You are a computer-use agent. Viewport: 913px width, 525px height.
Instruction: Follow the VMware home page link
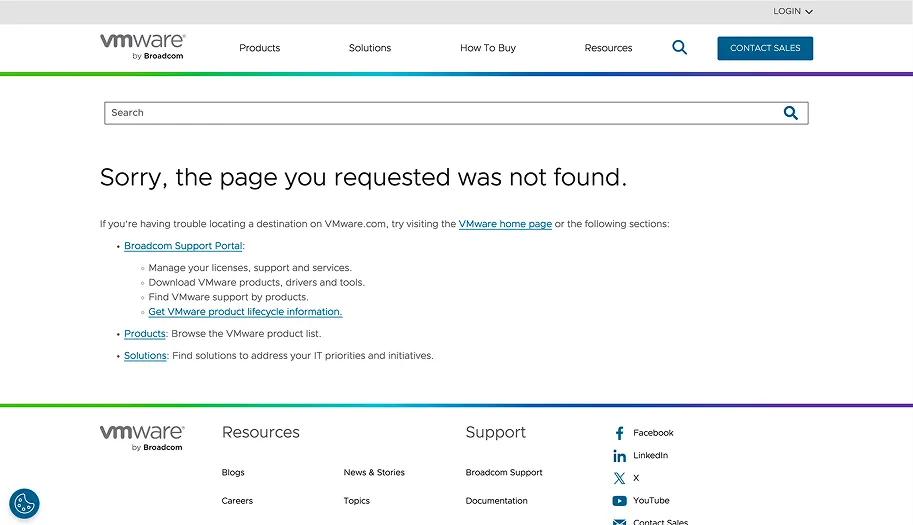[x=505, y=224]
